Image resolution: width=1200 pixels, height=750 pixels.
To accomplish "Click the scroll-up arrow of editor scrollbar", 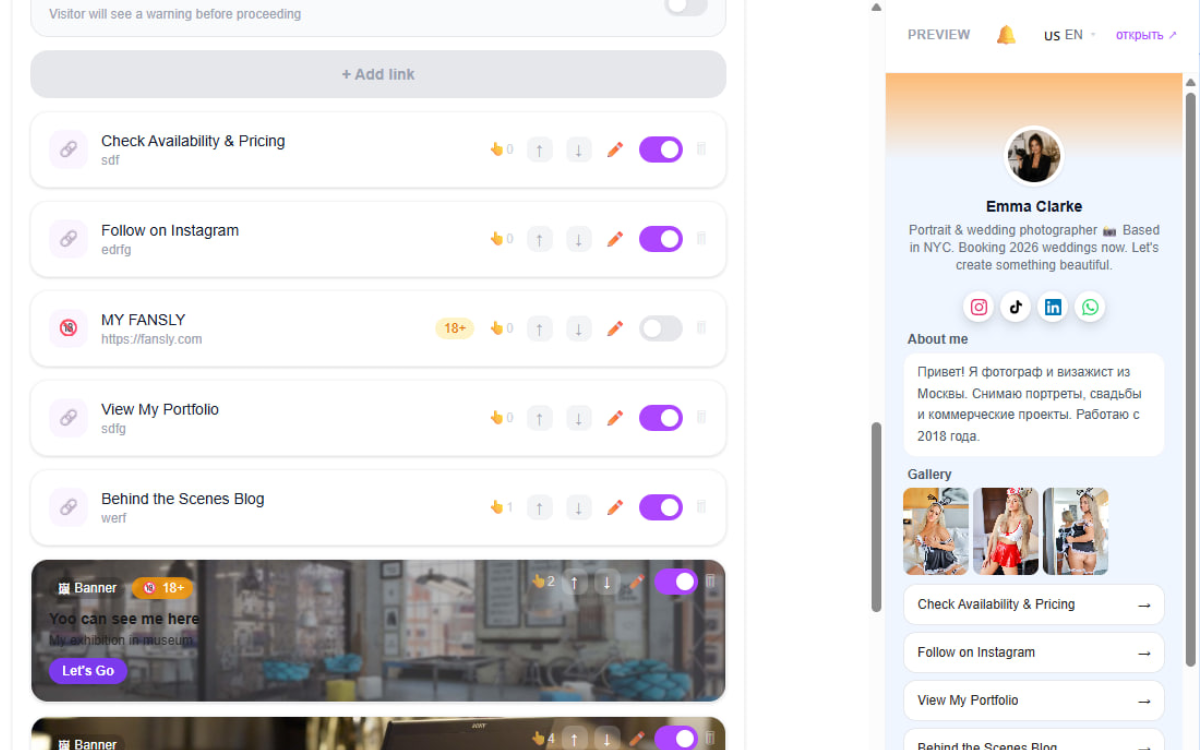I will click(877, 7).
